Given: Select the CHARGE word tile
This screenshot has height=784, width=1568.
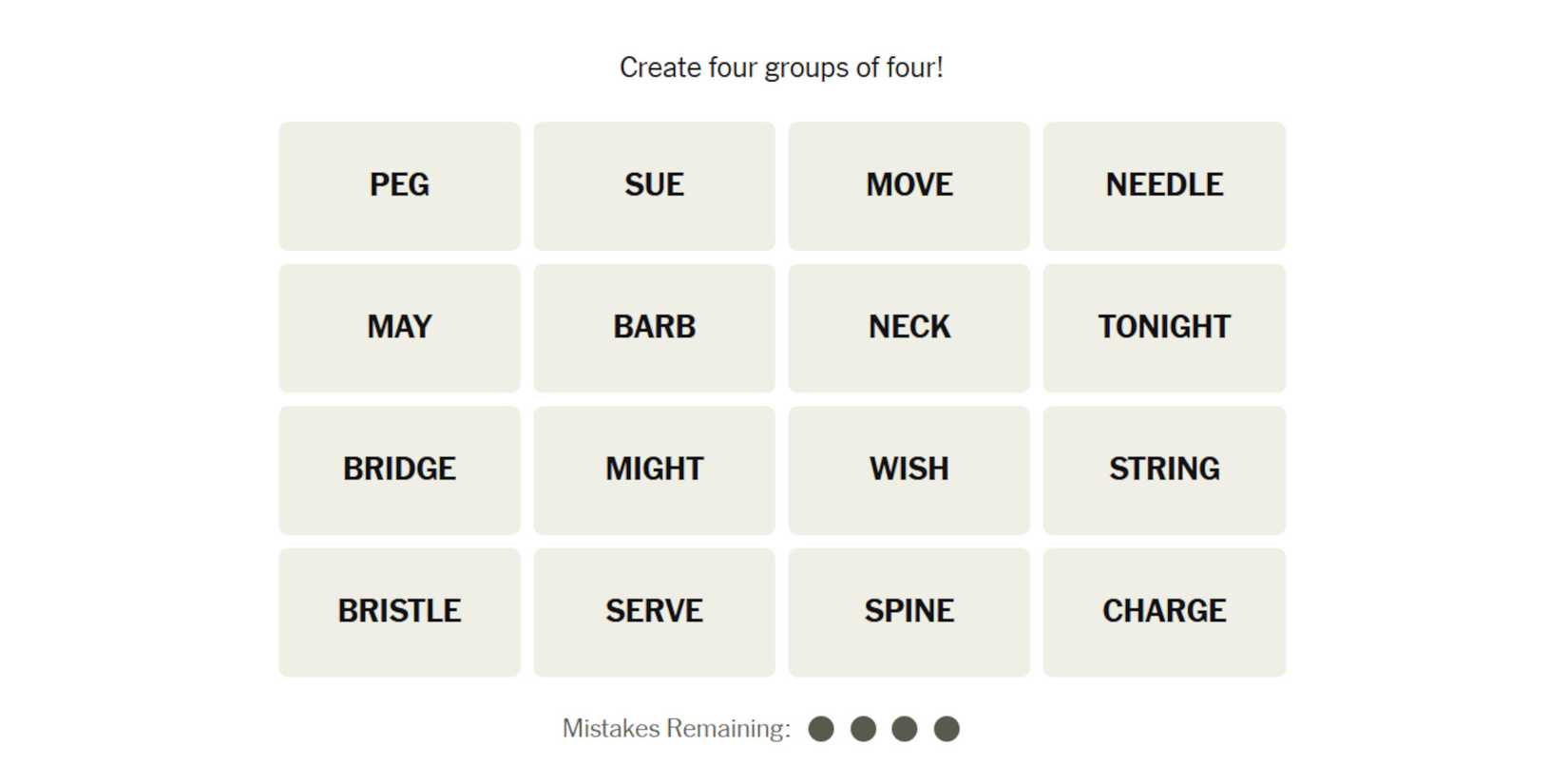Looking at the screenshot, I should click(1164, 612).
